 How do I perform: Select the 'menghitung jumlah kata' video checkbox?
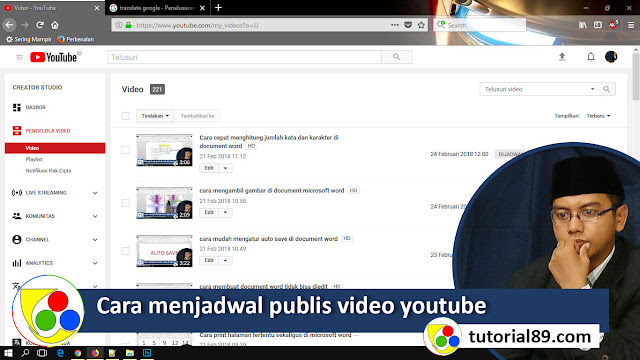pyautogui.click(x=126, y=150)
